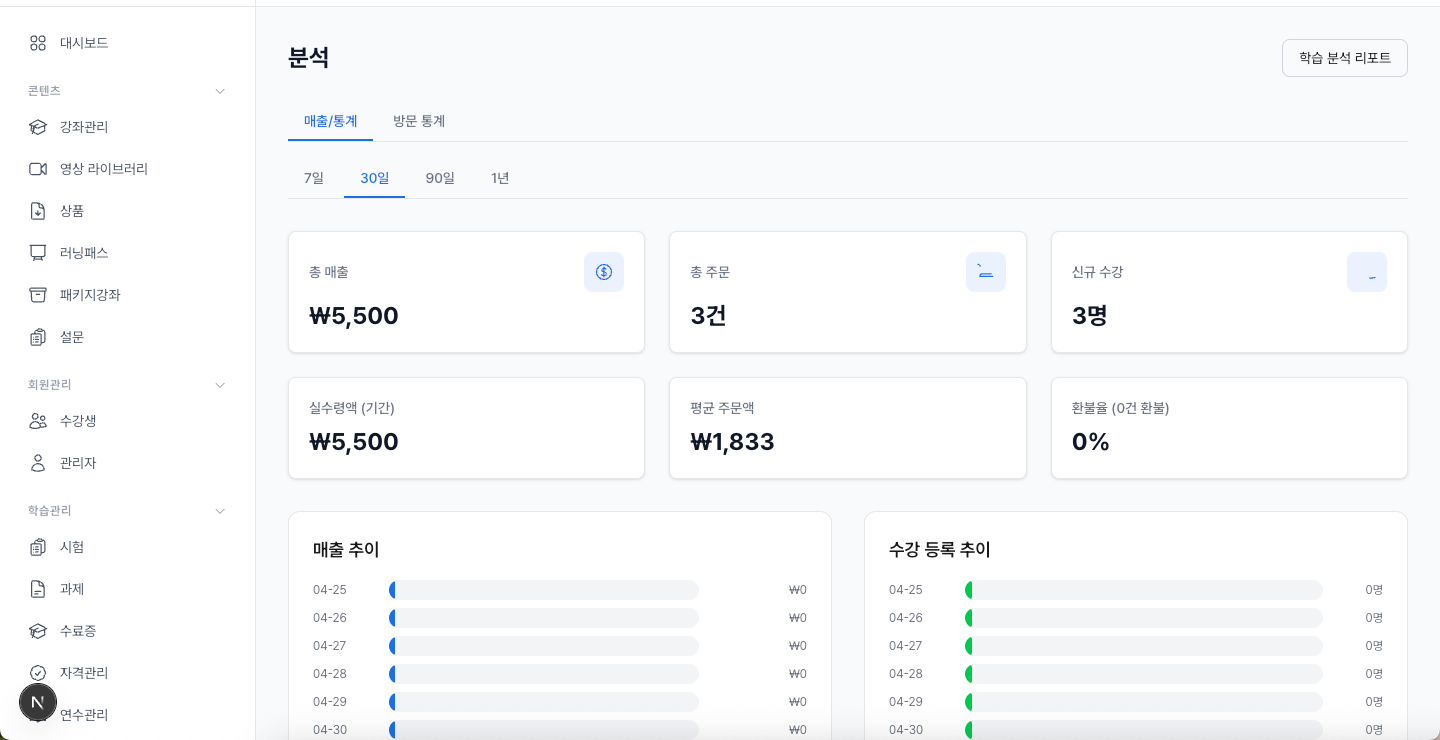Click the 총 주문 3건 value
The height and width of the screenshot is (740, 1440).
coord(708,316)
